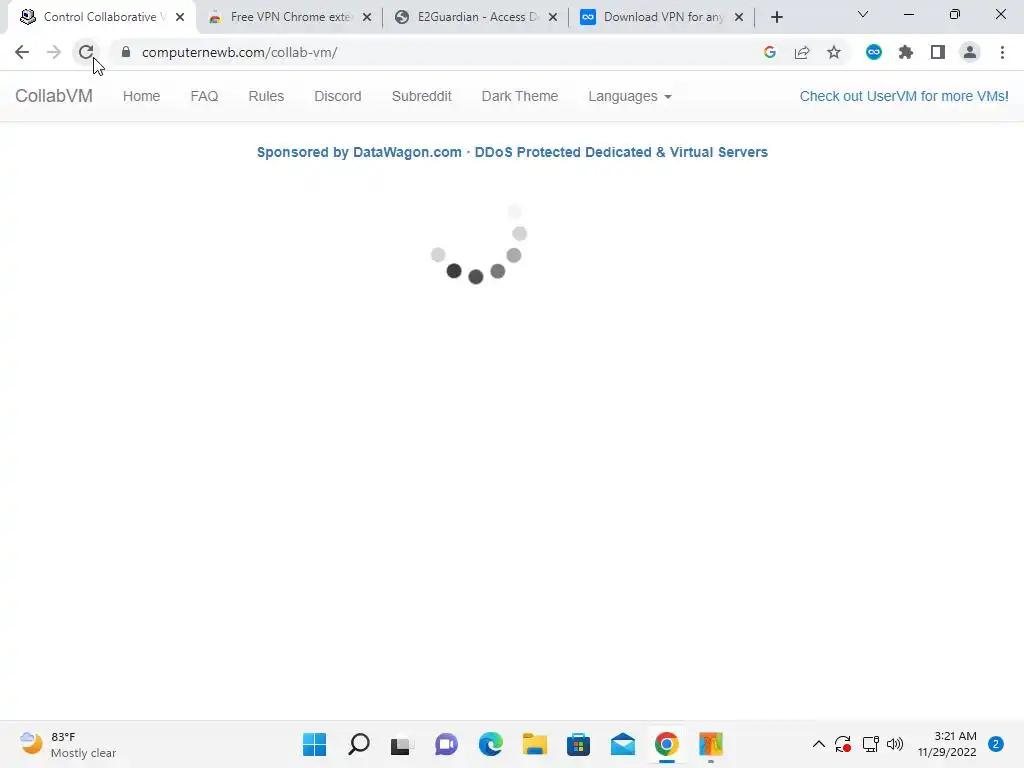
Task: Open the Chrome profile avatar
Action: (970, 52)
